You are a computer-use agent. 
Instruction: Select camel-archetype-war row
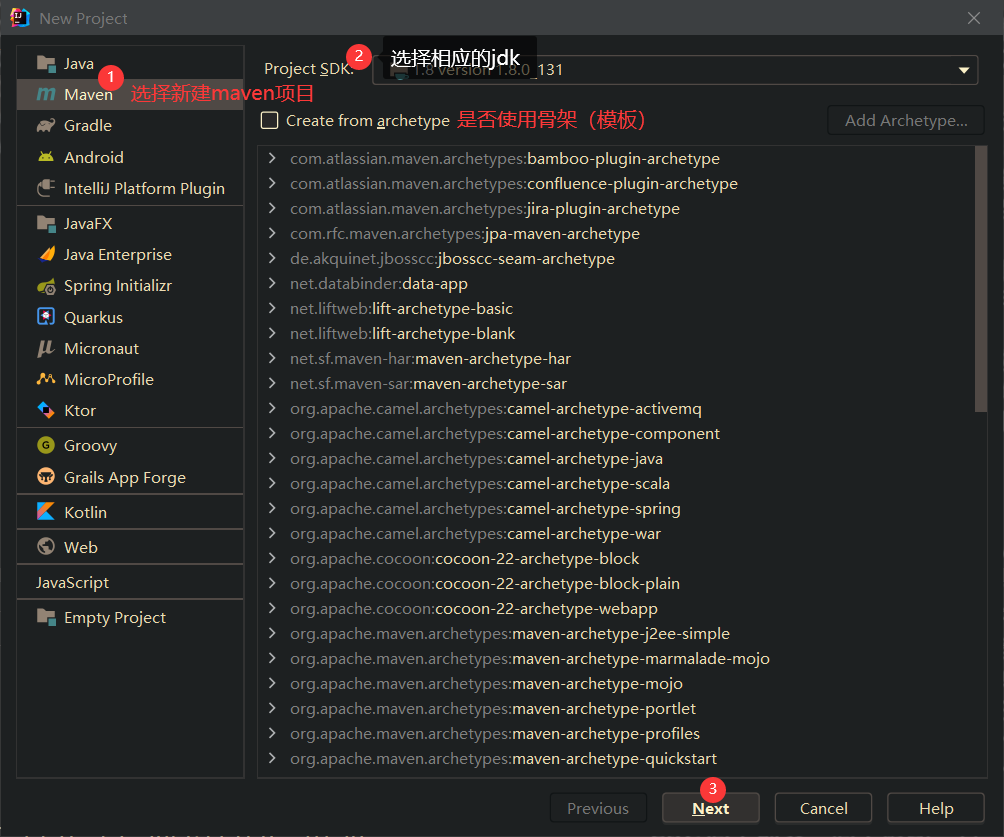point(616,533)
